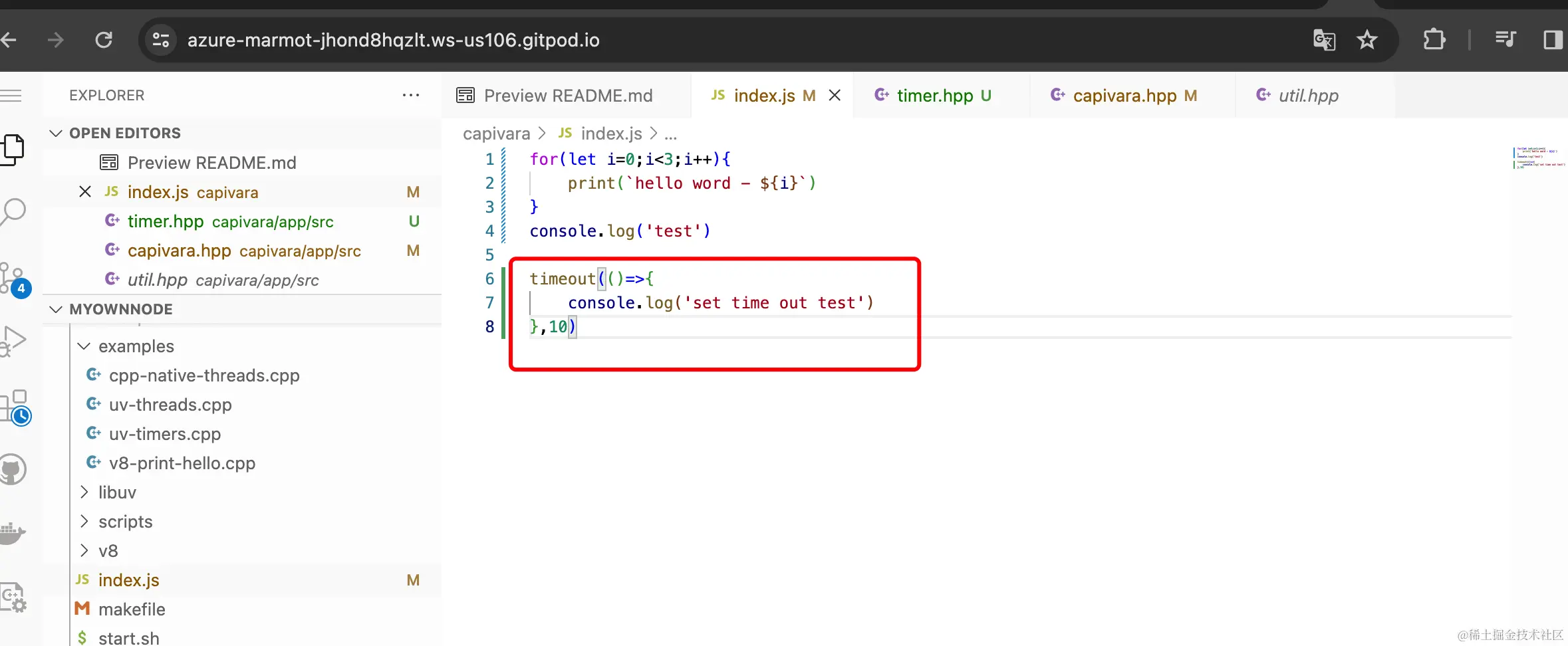Open the C++ settings gear icon in the activity bar
The image size is (1568, 646).
pyautogui.click(x=13, y=597)
